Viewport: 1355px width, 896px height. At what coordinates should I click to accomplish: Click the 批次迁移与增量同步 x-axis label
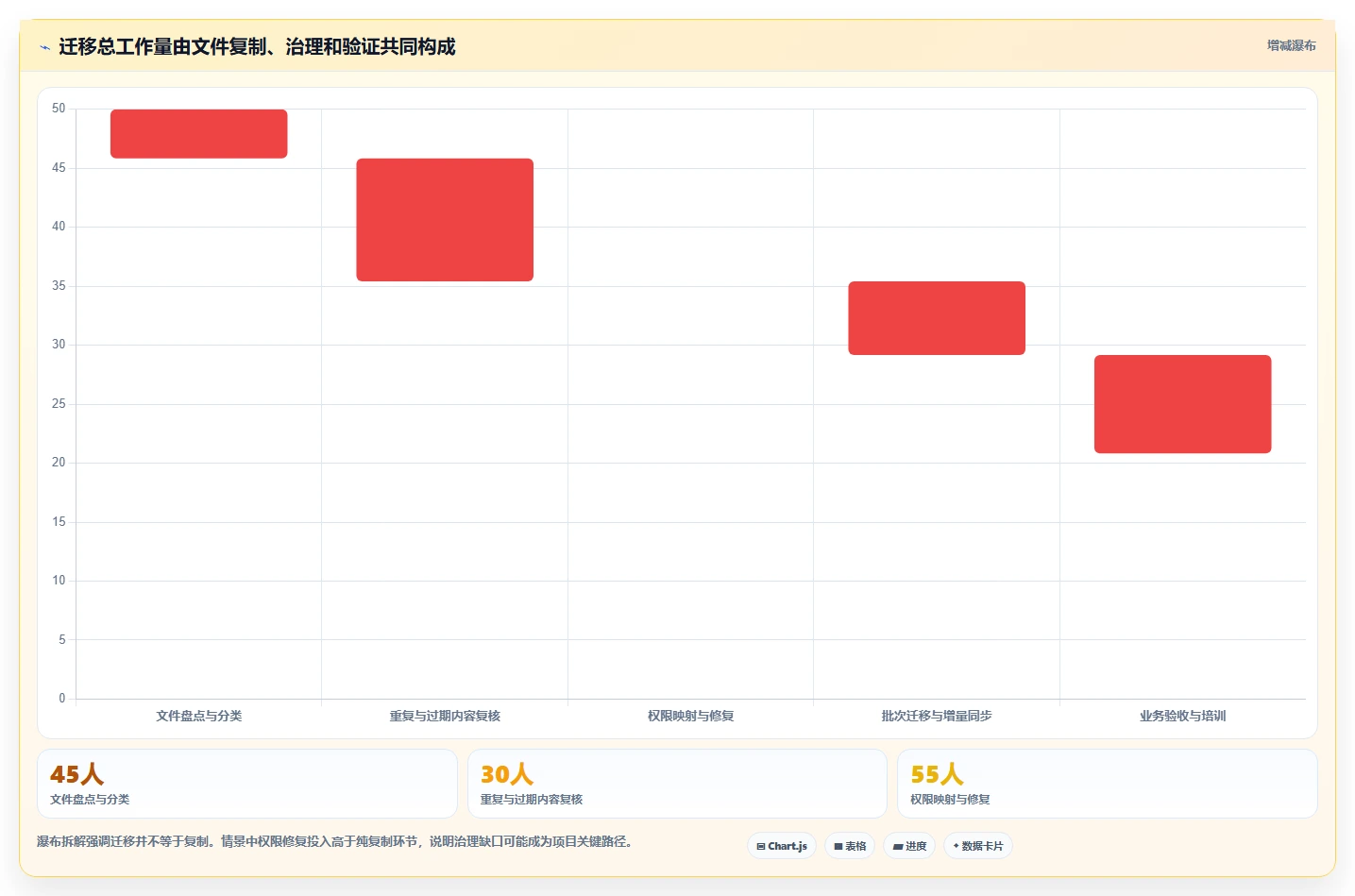(x=937, y=716)
